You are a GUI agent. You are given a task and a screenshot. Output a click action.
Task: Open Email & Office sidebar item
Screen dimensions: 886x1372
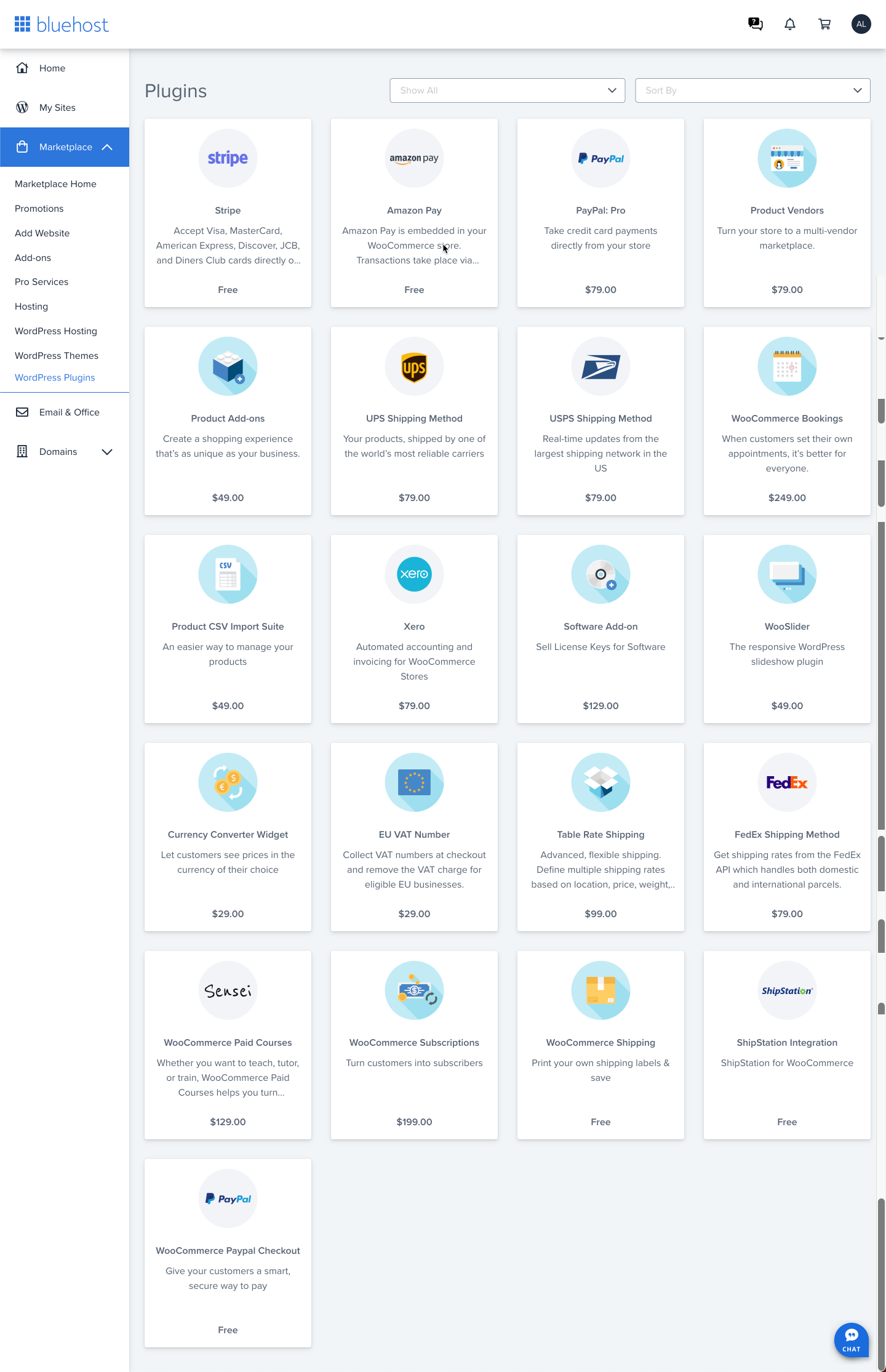69,412
